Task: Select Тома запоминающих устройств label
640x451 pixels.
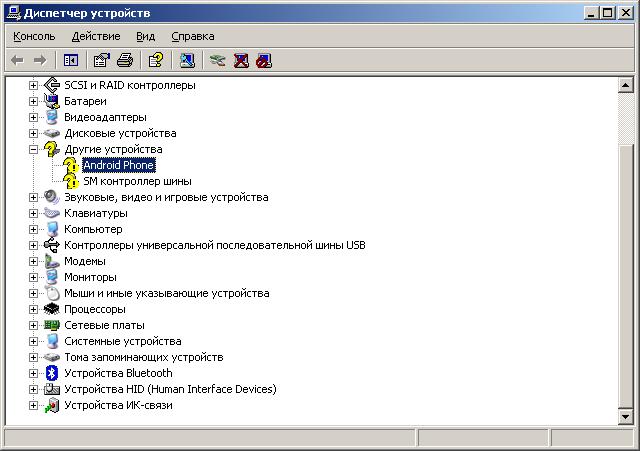Action: tap(144, 358)
